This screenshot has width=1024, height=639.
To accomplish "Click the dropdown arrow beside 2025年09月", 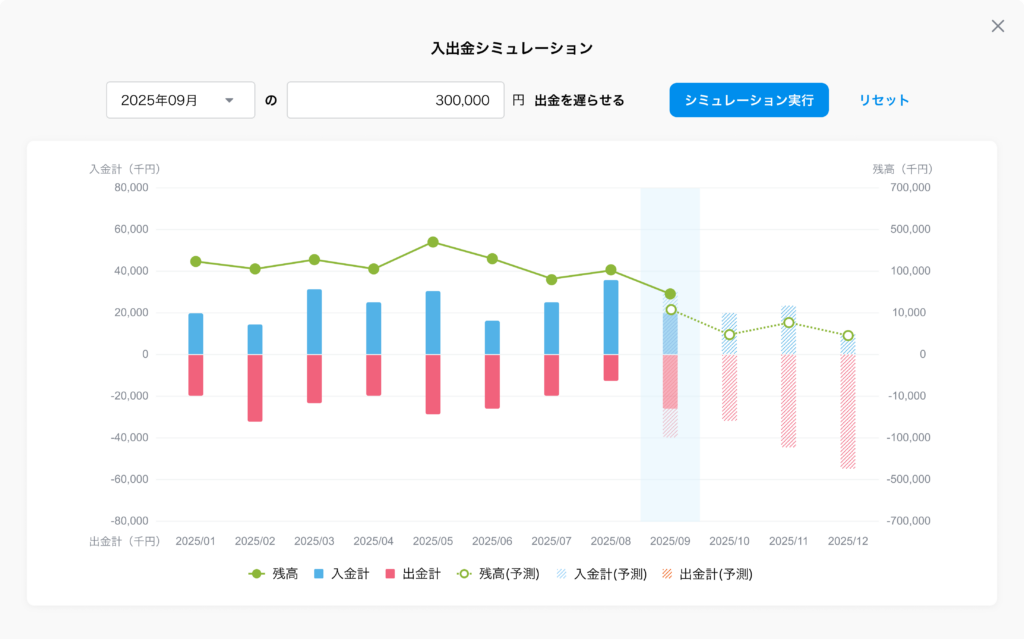I will coord(229,100).
